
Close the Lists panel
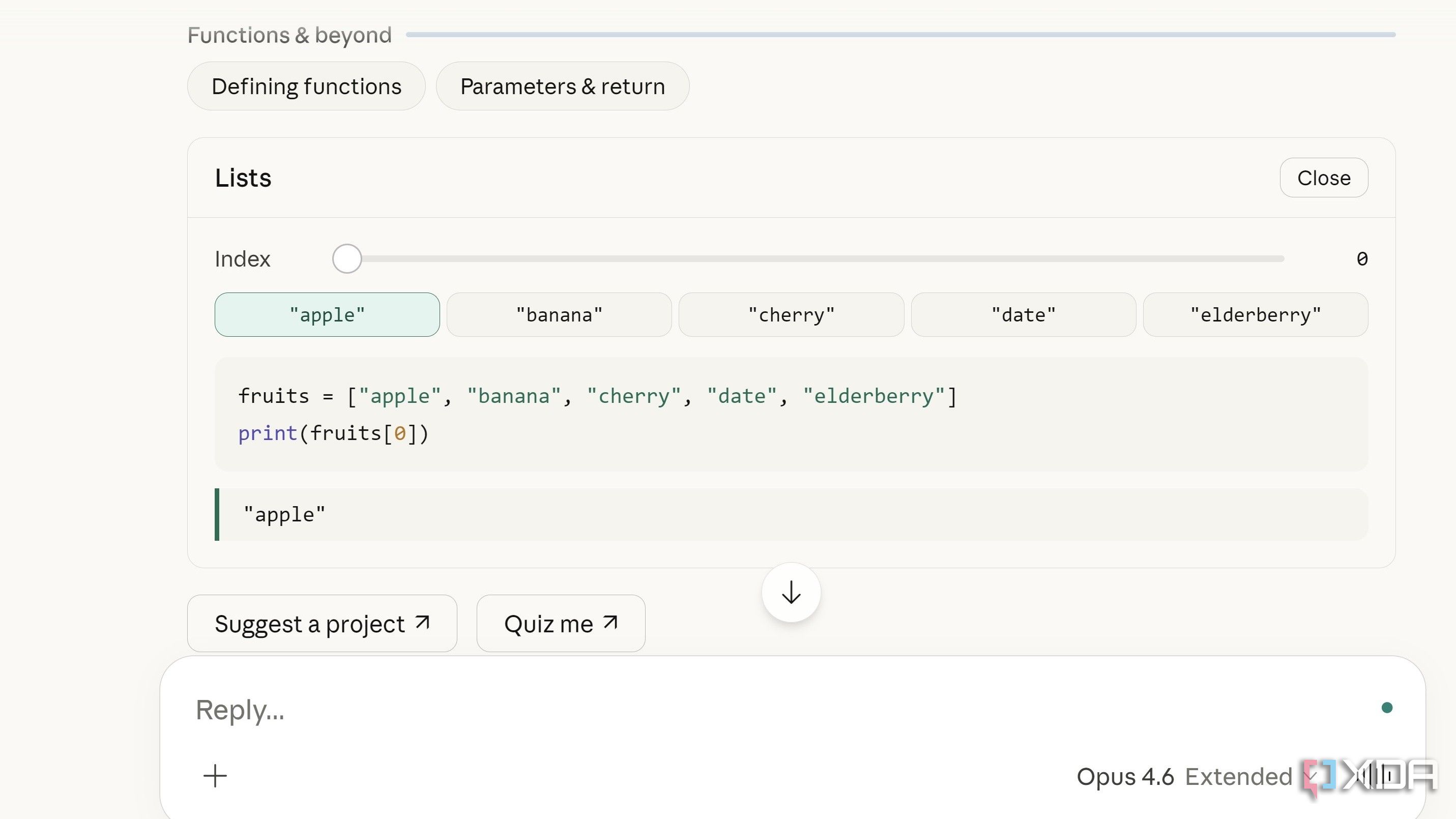(1324, 178)
